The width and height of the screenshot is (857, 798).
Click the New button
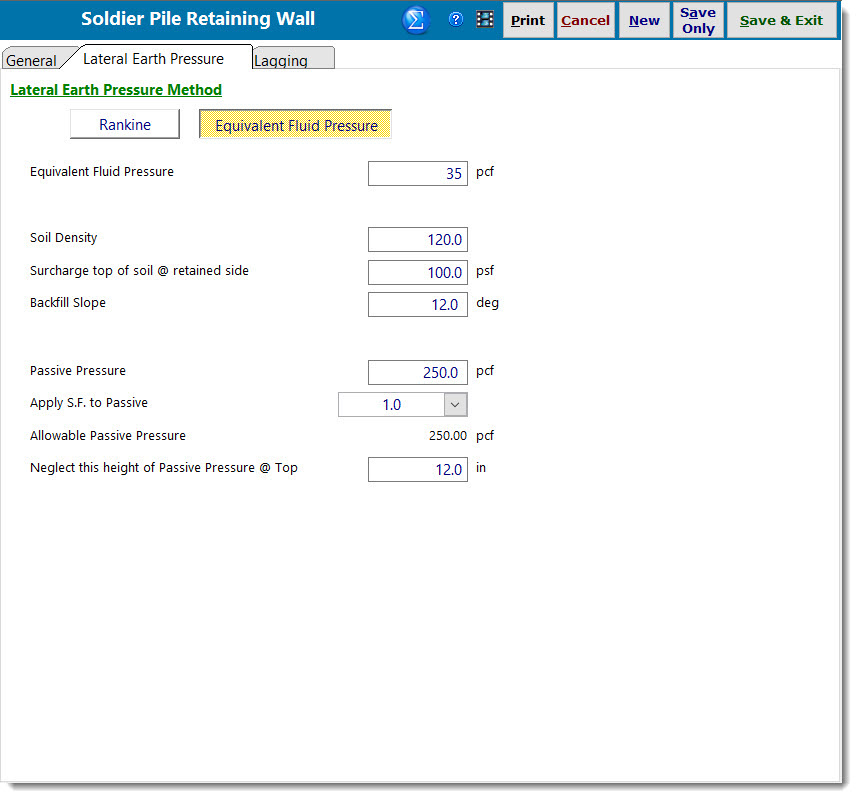pyautogui.click(x=644, y=20)
